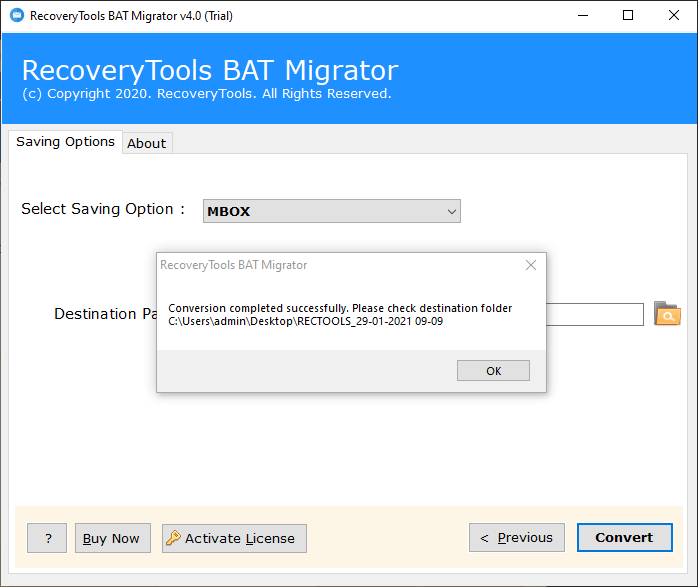Switch to the About tab
The image size is (698, 587).
147,143
